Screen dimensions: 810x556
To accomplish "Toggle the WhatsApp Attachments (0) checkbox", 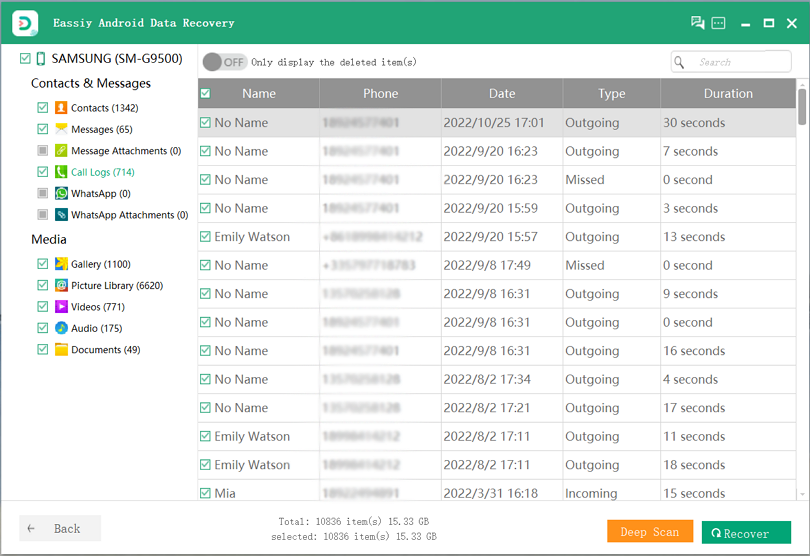I will pos(42,214).
